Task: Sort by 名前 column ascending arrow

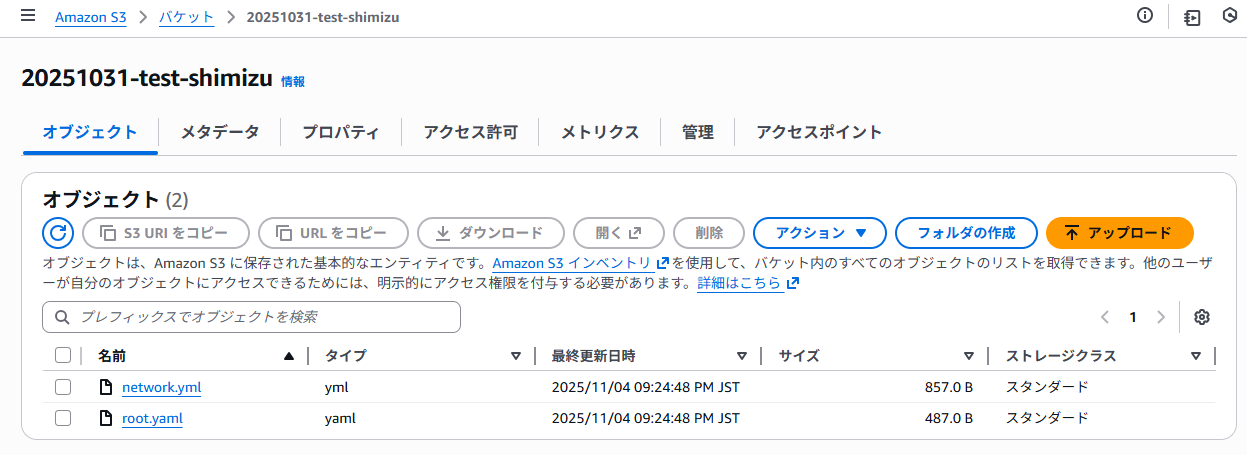Action: (289, 356)
